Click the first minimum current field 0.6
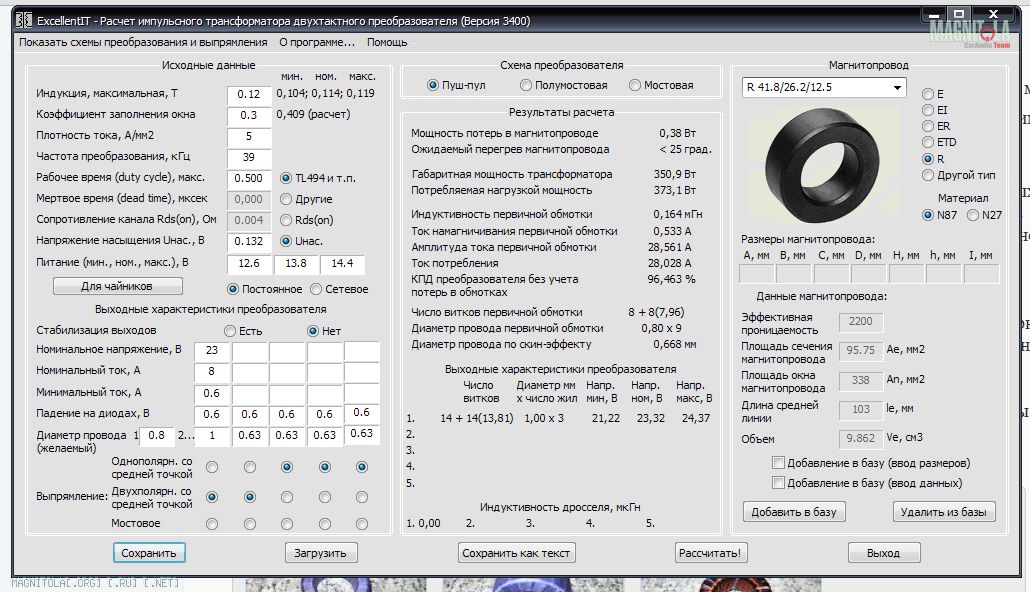 (212, 394)
